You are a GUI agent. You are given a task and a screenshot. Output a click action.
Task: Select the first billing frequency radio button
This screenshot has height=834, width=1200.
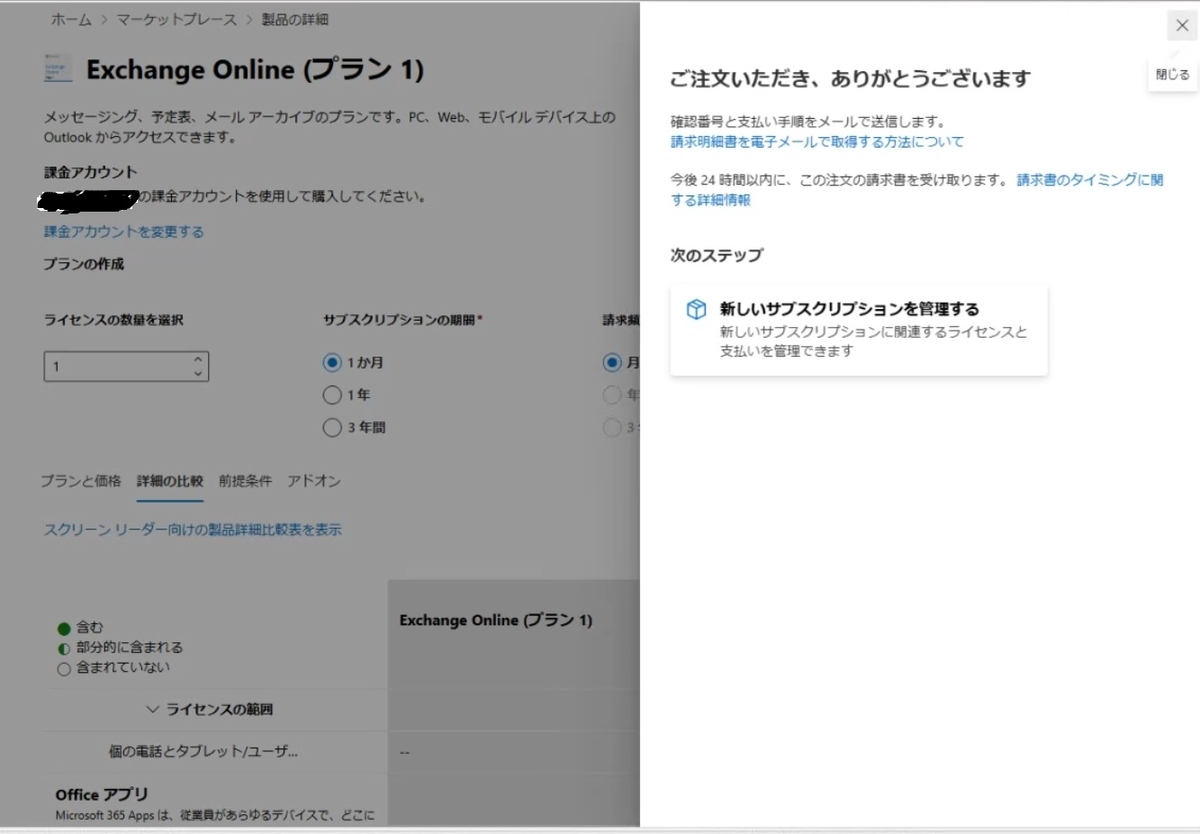[612, 363]
